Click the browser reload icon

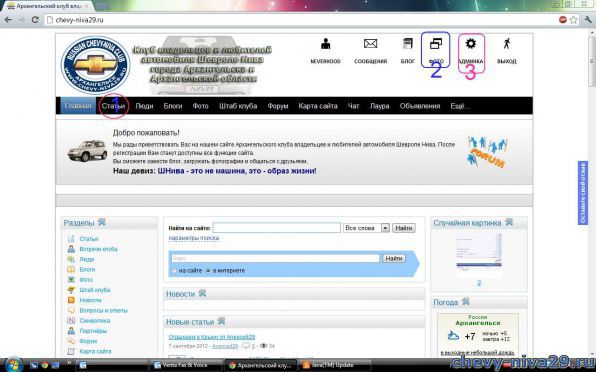point(35,20)
